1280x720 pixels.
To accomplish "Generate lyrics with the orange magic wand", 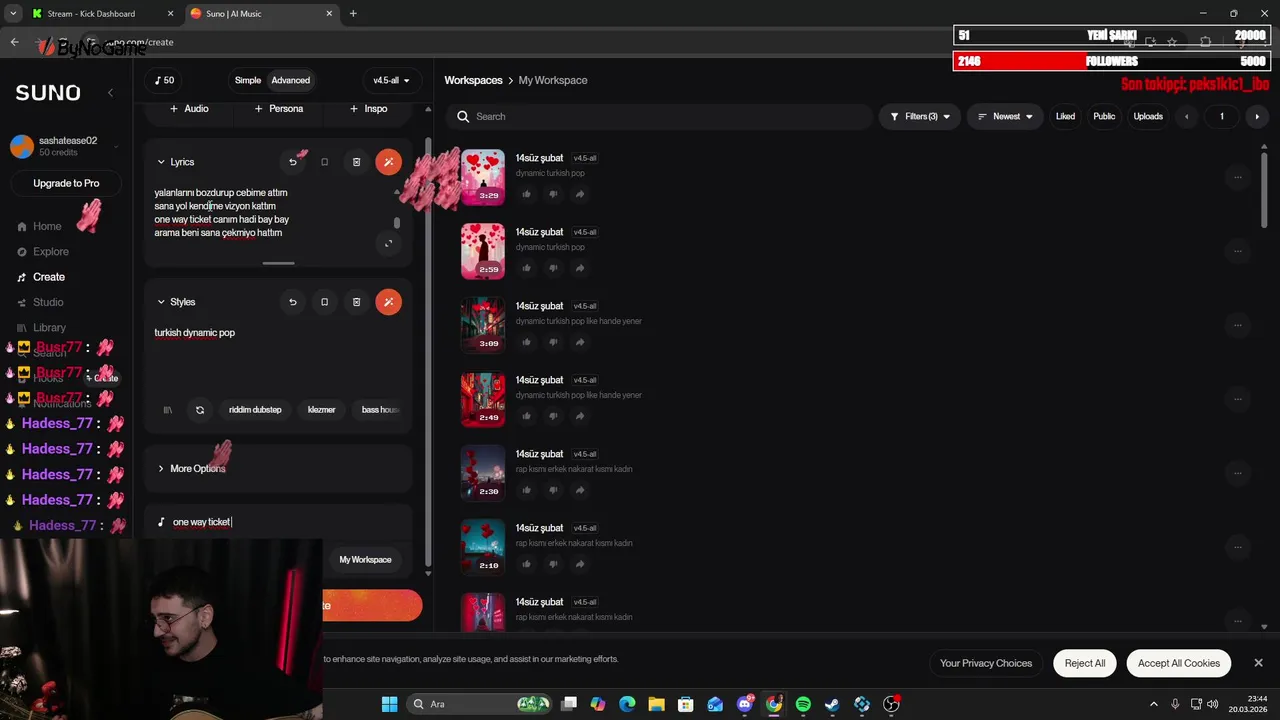I will click(x=388, y=162).
